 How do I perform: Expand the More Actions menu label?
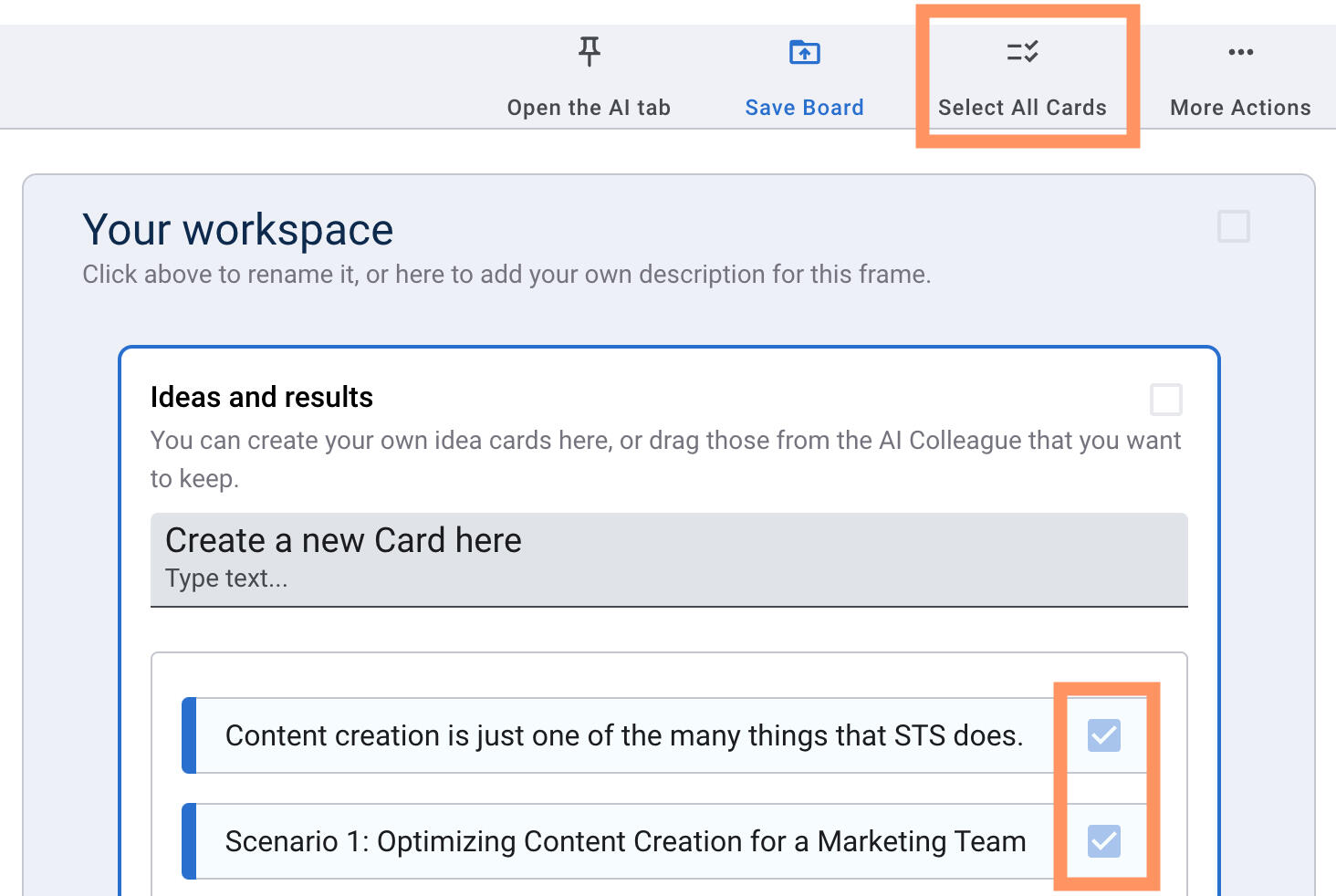pyautogui.click(x=1240, y=108)
